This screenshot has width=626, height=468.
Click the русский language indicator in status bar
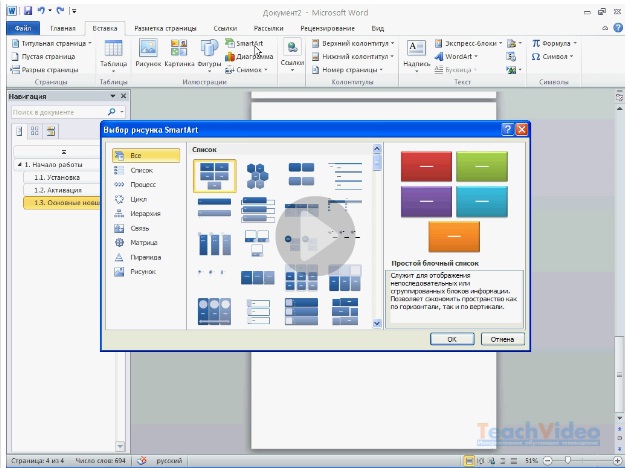click(169, 461)
